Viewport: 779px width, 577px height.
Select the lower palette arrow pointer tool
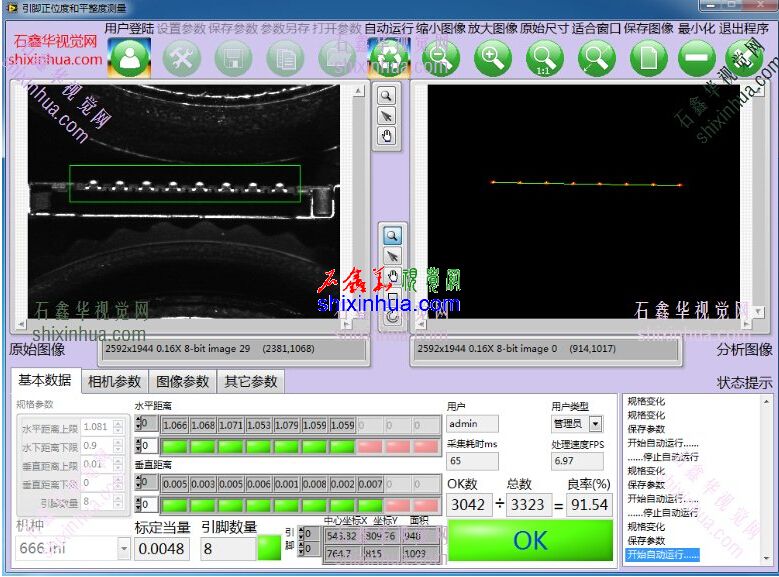click(x=392, y=256)
